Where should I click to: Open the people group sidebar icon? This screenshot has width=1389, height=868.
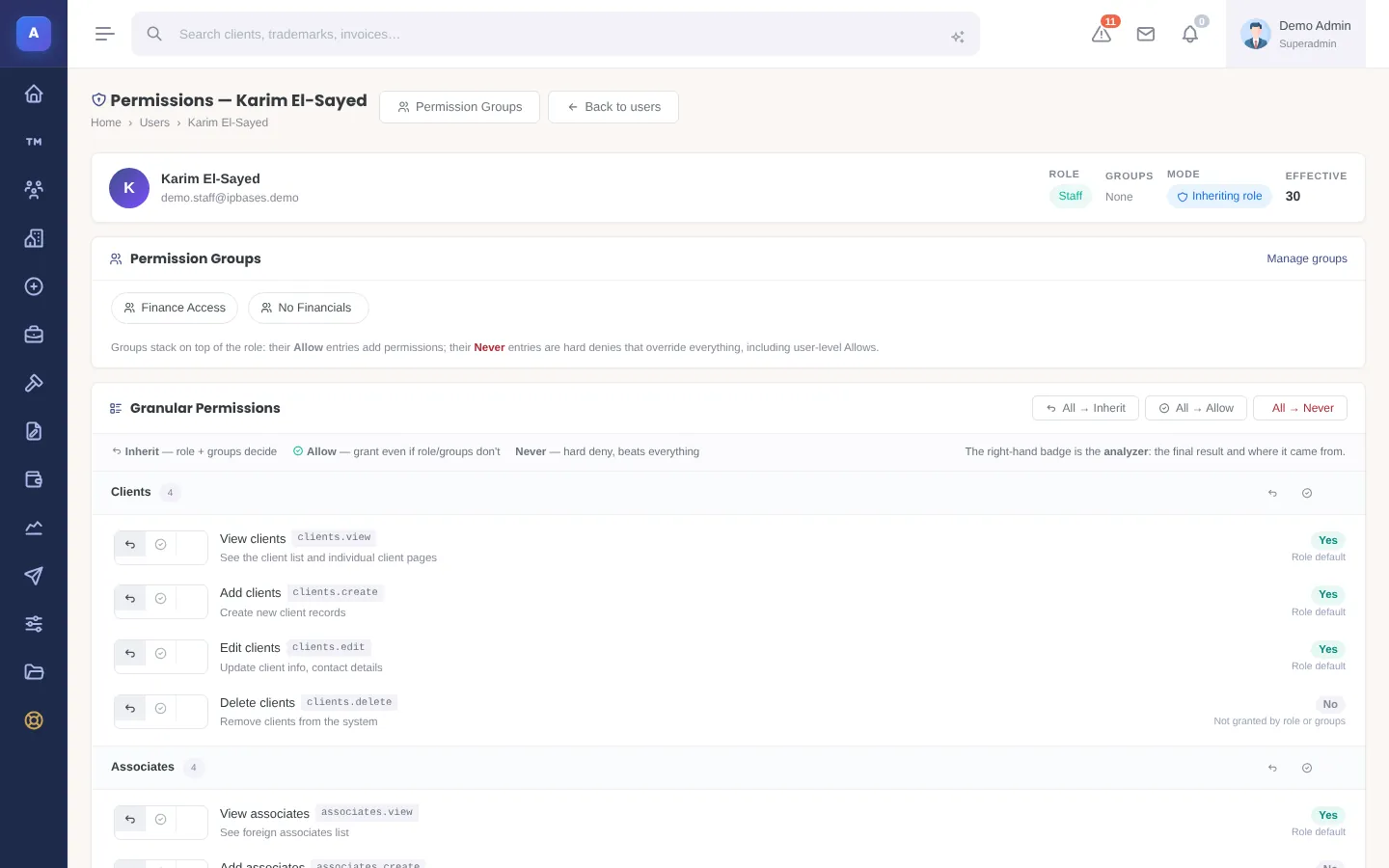tap(34, 190)
